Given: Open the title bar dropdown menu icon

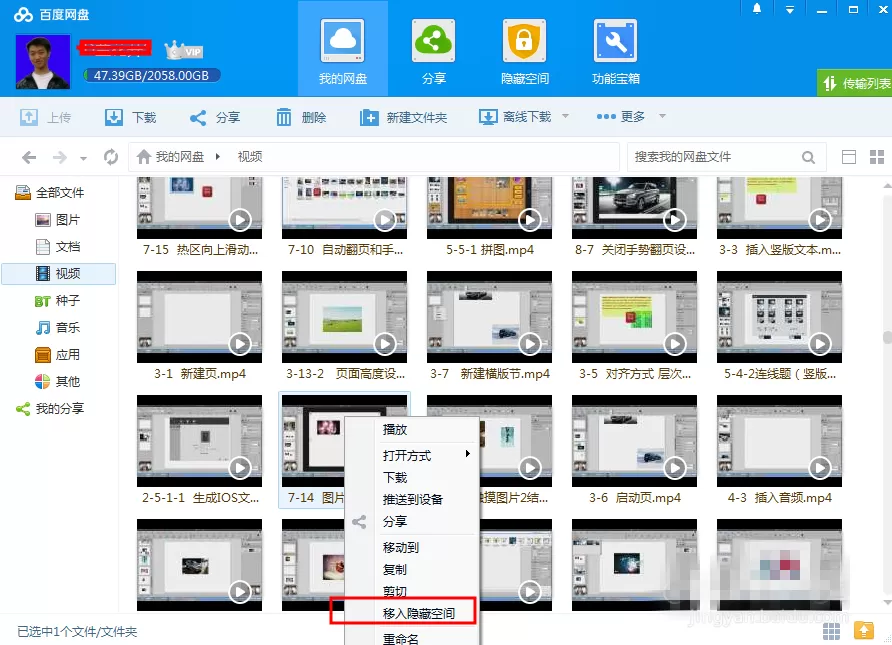Looking at the screenshot, I should [x=790, y=9].
